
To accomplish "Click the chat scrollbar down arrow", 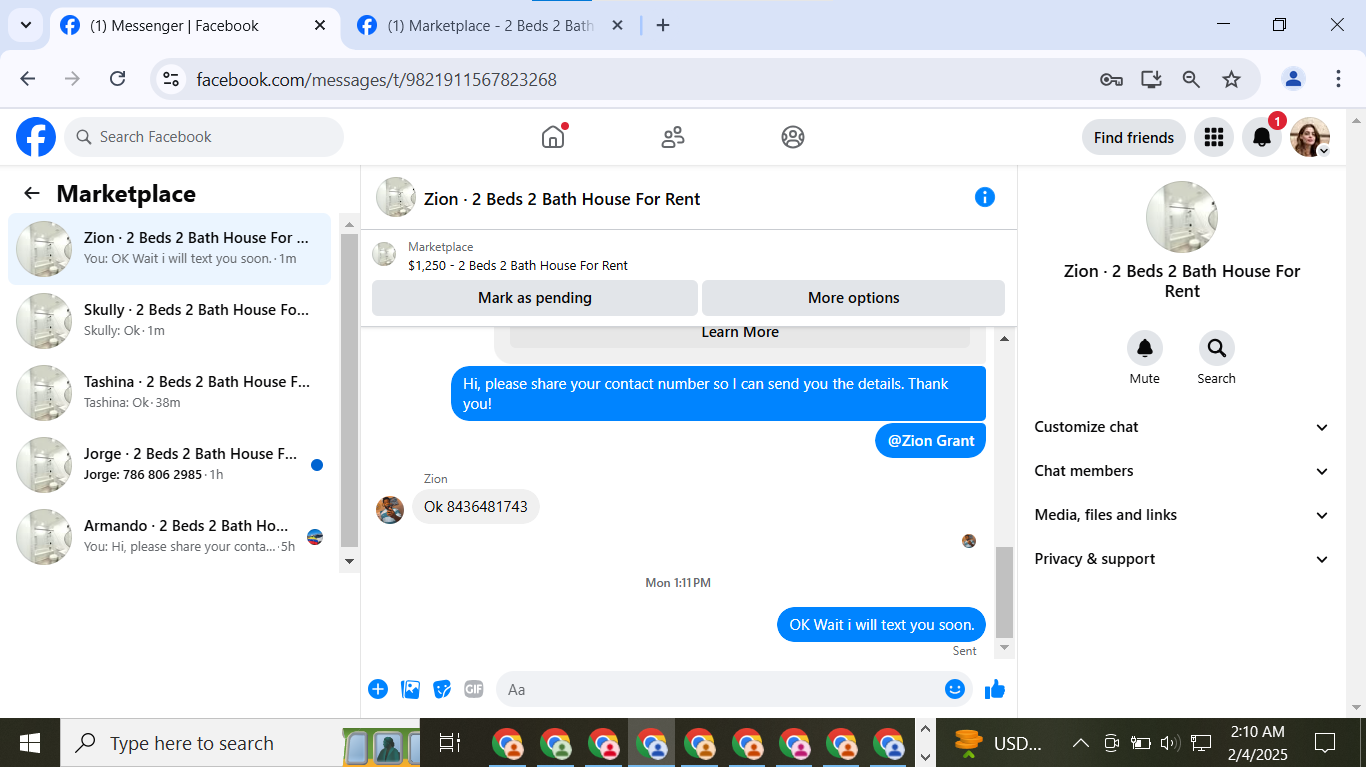I will 1005,648.
